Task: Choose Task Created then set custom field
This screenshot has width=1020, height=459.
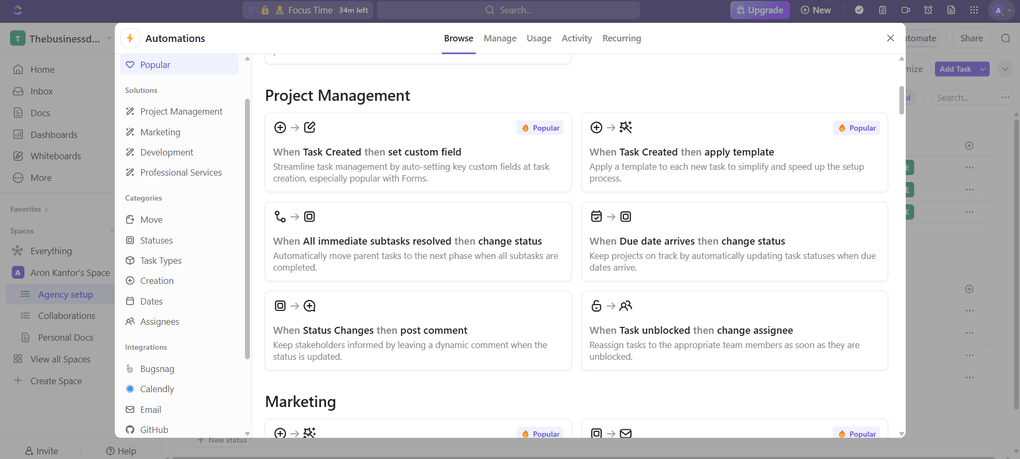Action: coord(418,152)
